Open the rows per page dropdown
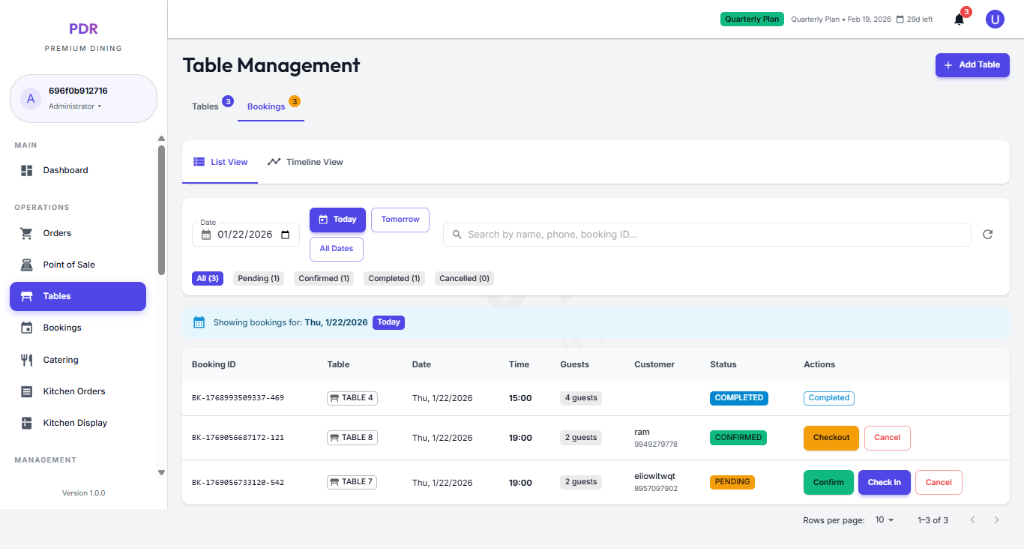 [884, 520]
